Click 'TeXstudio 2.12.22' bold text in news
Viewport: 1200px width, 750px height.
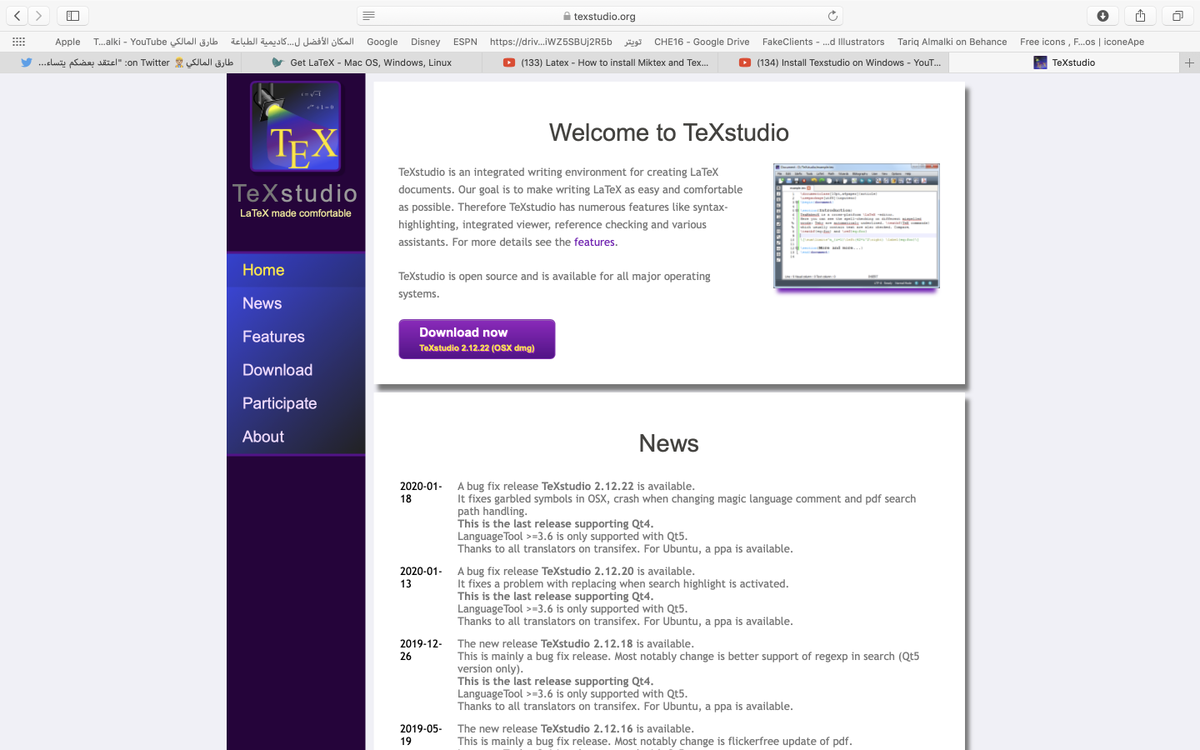coord(588,487)
